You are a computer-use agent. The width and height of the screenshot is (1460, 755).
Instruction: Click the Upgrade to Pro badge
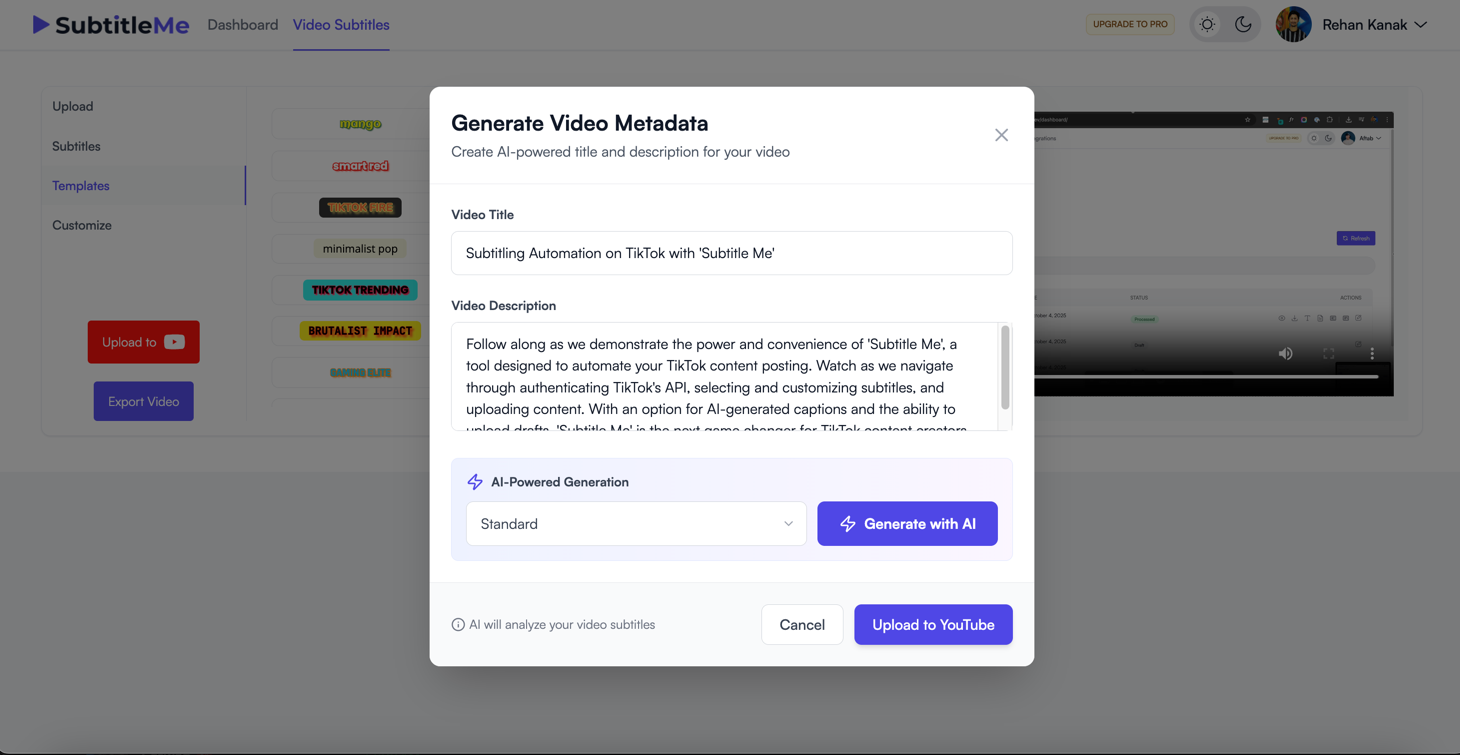point(1130,25)
